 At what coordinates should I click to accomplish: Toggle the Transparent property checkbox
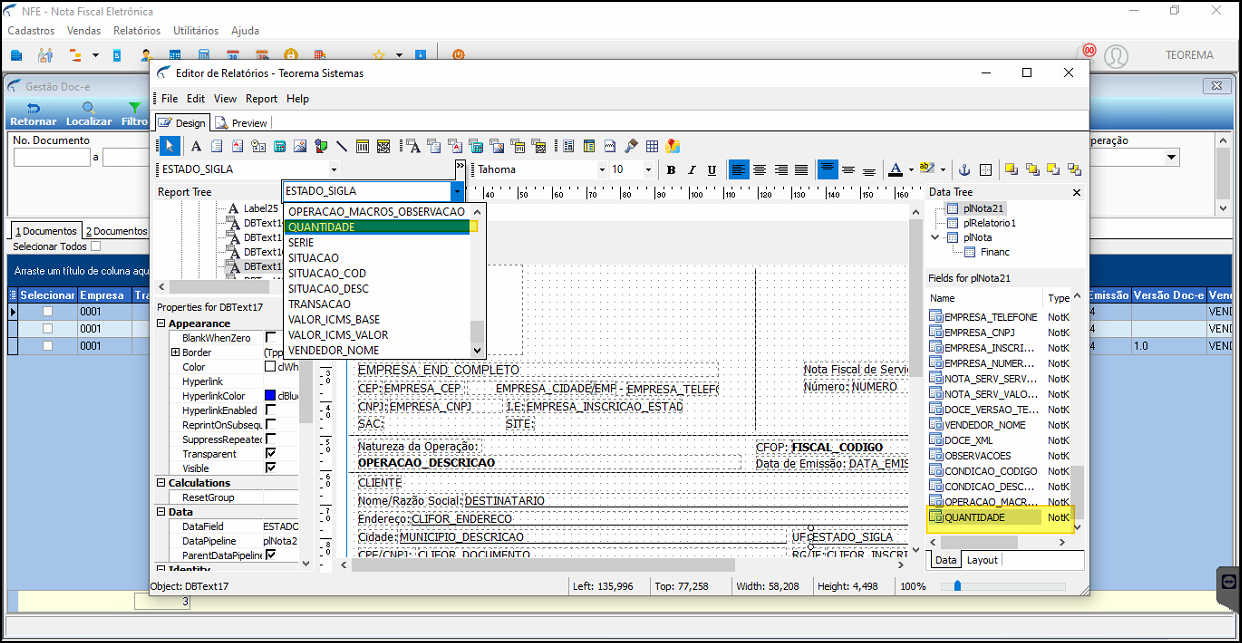coord(270,454)
